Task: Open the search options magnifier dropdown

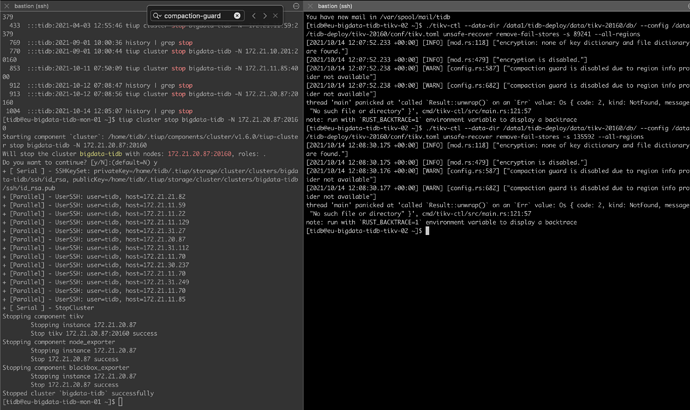Action: click(x=157, y=16)
